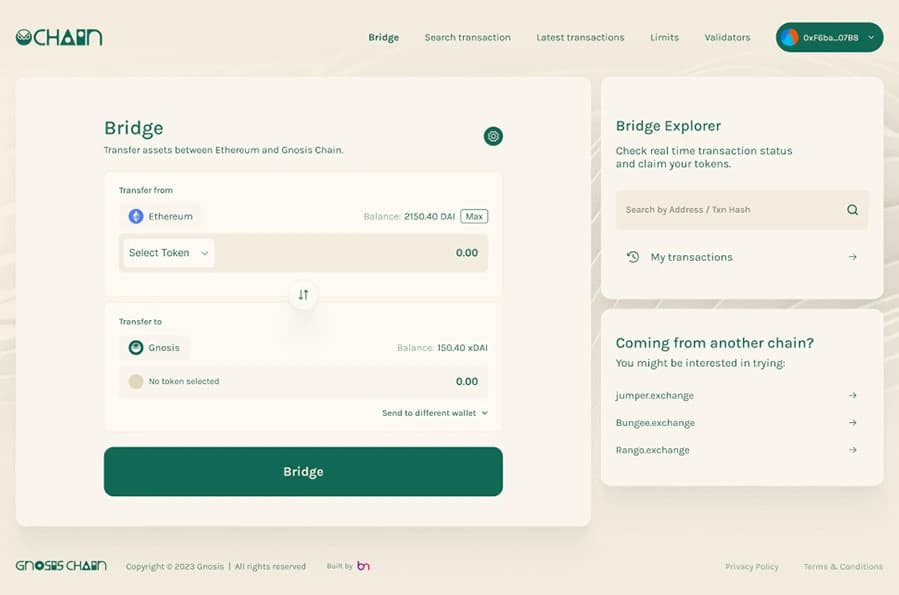Click the Max balance button
The image size is (899, 595).
[474, 216]
